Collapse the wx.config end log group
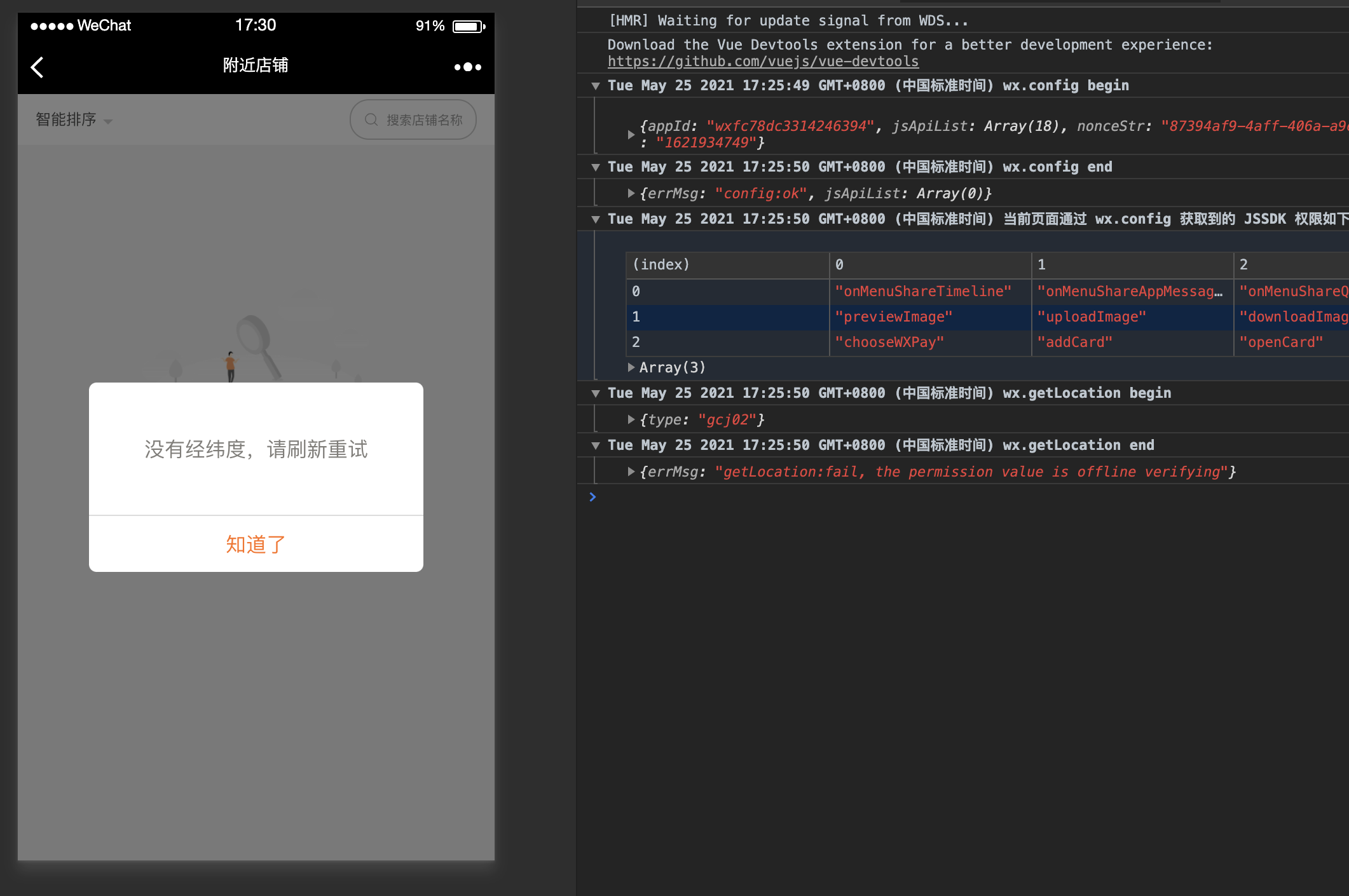Image resolution: width=1349 pixels, height=896 pixels. point(596,167)
